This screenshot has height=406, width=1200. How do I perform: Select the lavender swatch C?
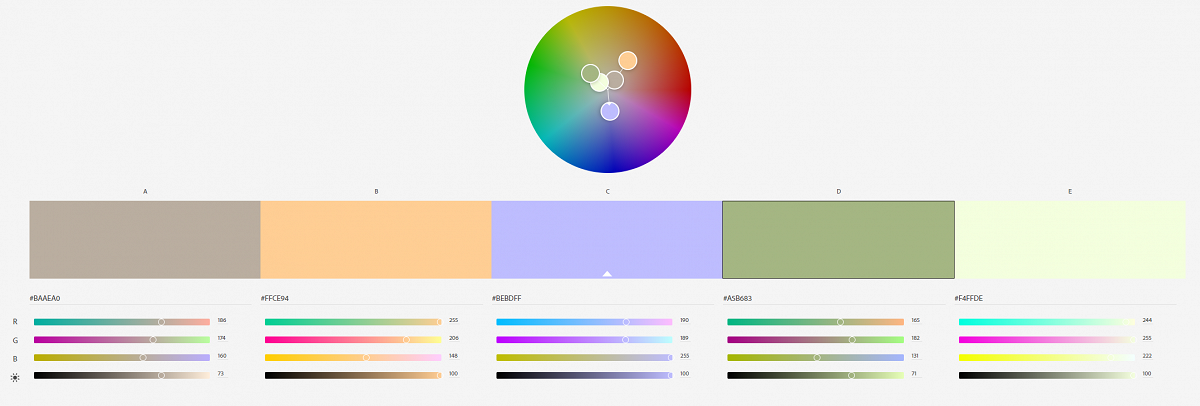(607, 239)
